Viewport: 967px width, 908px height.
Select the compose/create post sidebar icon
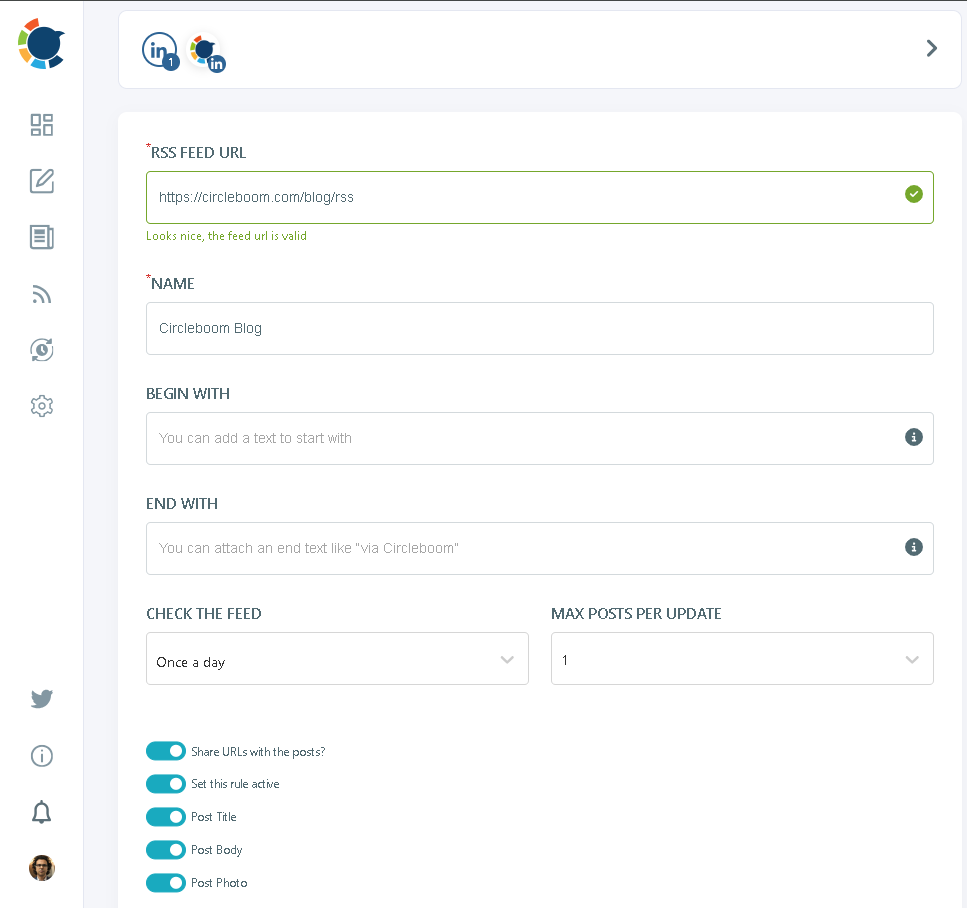point(41,181)
